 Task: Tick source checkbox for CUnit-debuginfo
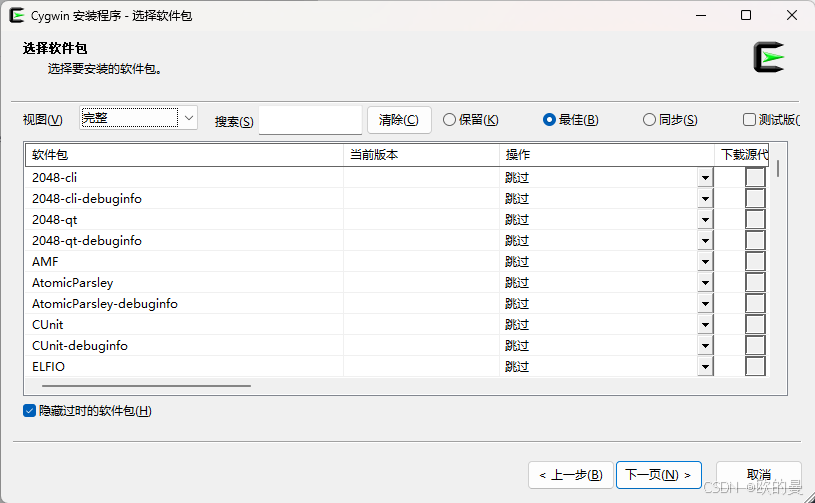click(755, 346)
